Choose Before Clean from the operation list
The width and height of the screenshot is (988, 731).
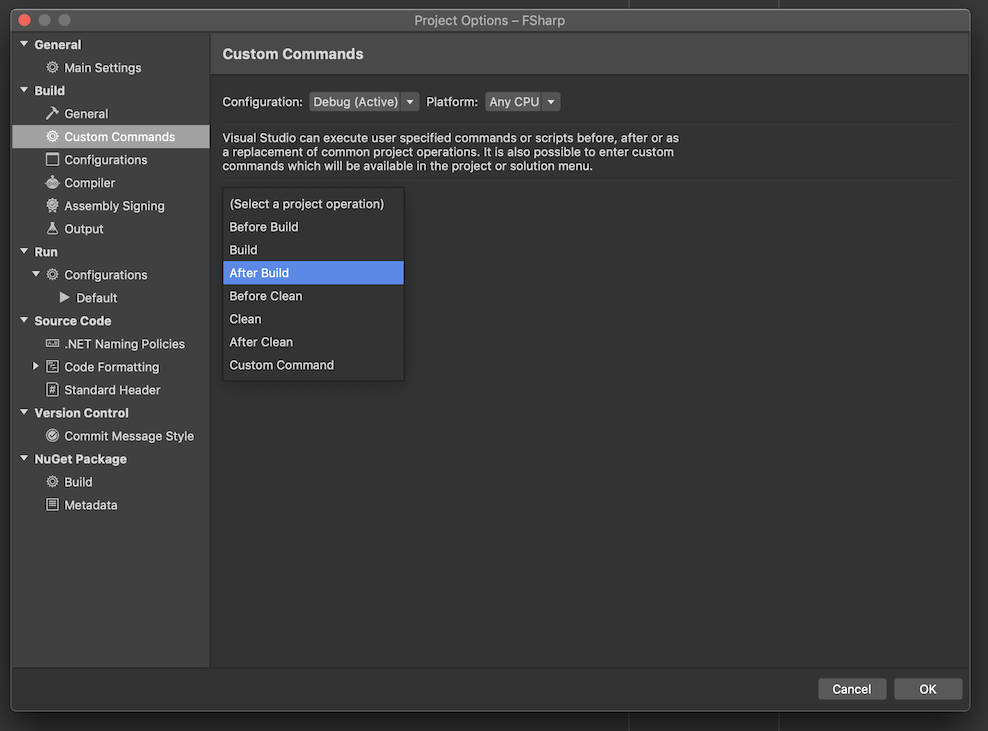(313, 296)
